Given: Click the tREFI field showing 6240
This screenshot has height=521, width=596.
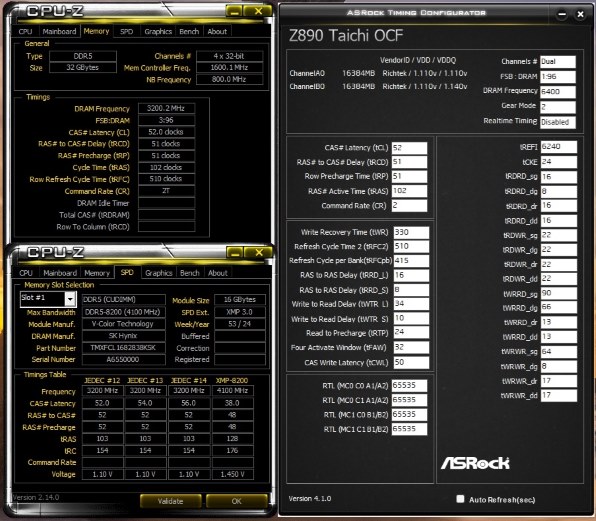Looking at the screenshot, I should coord(559,147).
